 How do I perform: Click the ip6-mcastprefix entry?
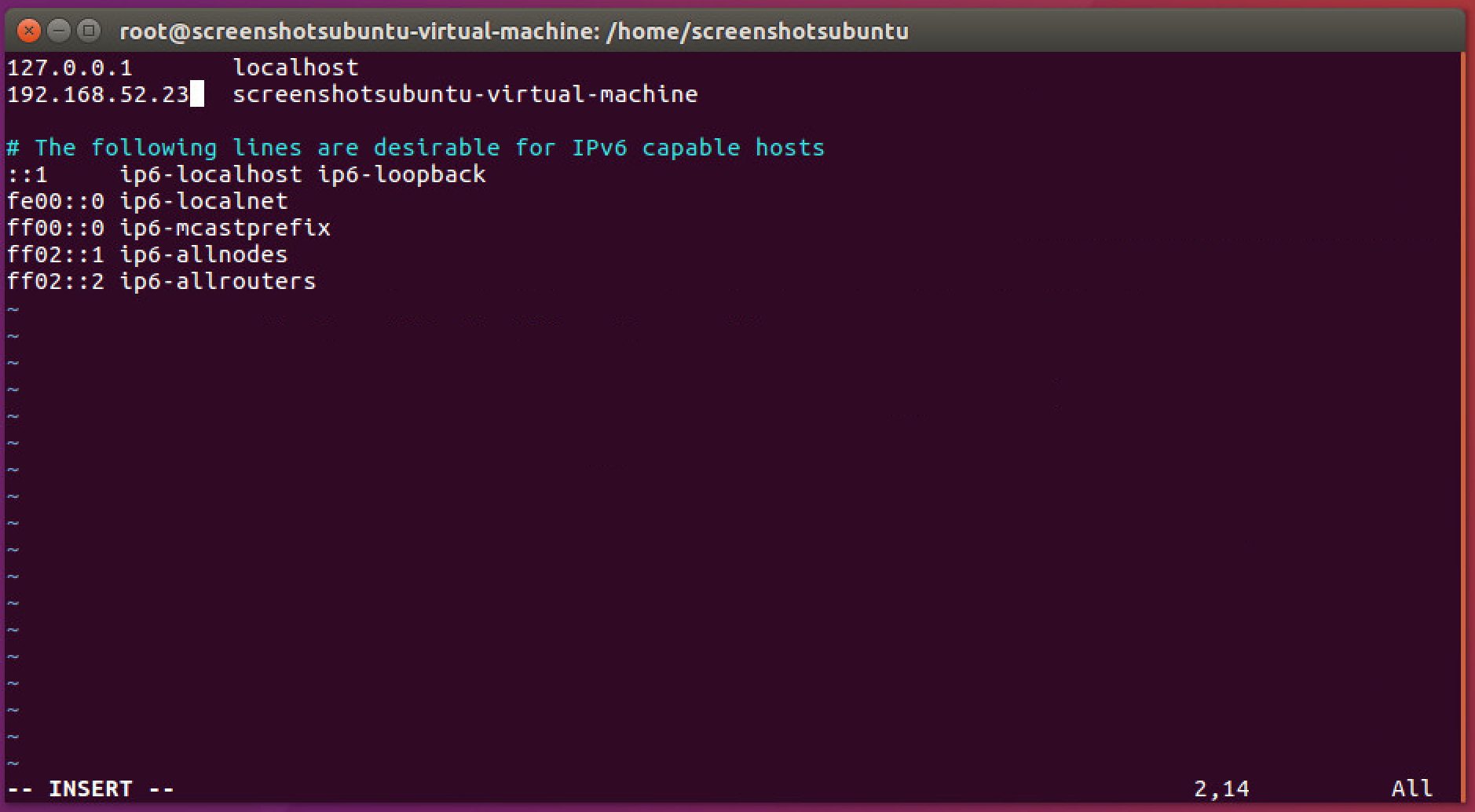(x=225, y=228)
